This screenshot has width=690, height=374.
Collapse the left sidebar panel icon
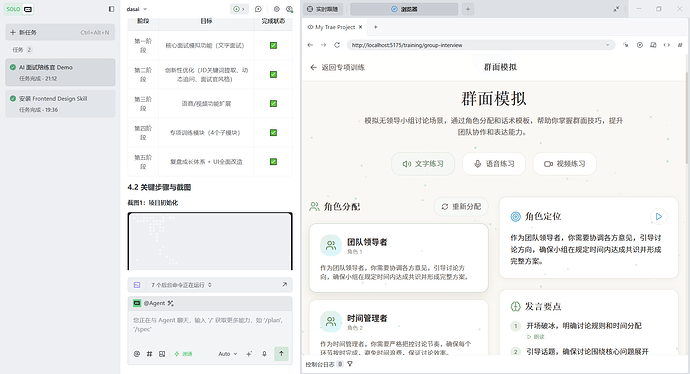[111, 9]
